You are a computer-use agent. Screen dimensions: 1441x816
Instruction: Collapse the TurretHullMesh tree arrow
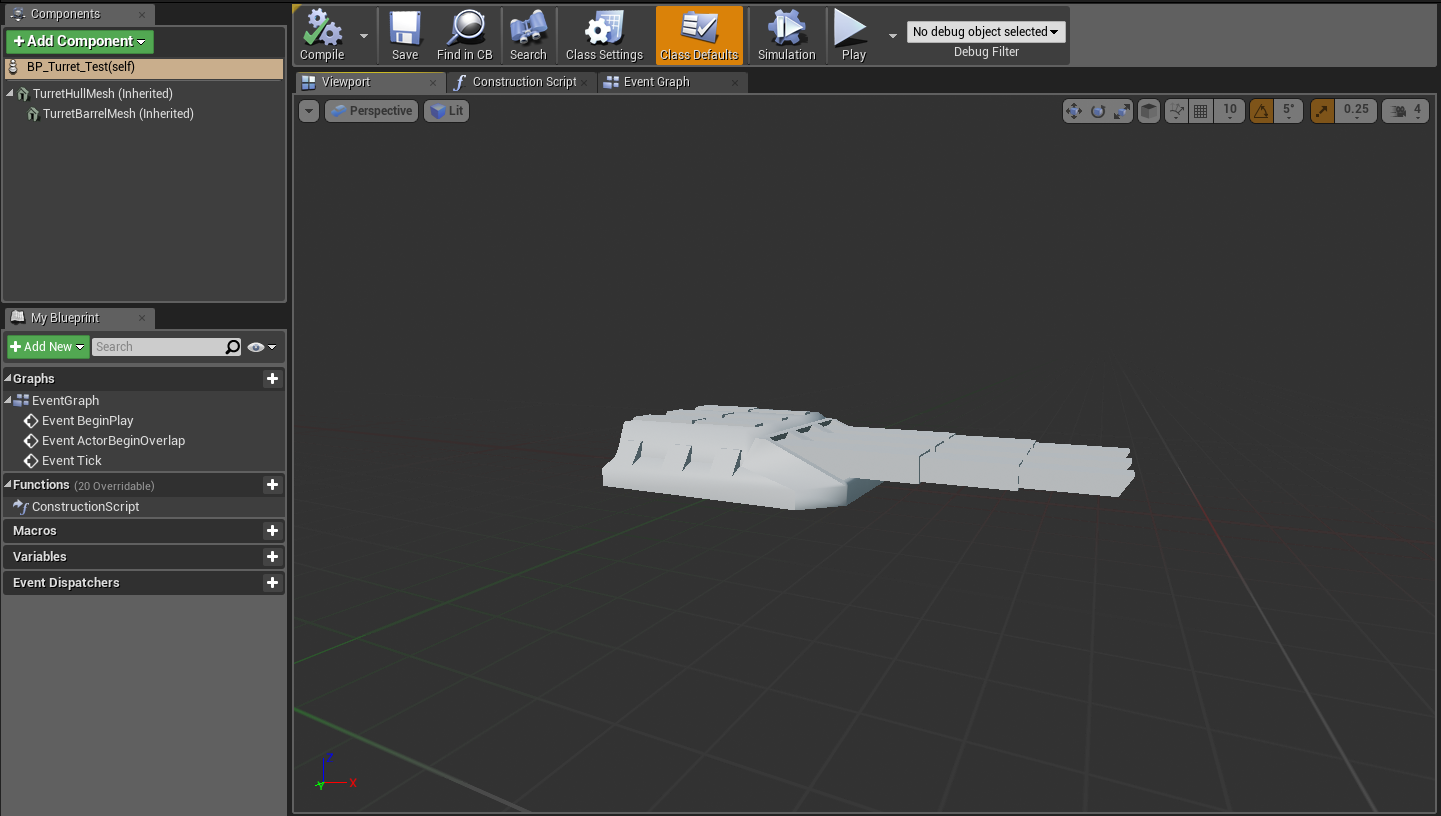click(x=10, y=93)
